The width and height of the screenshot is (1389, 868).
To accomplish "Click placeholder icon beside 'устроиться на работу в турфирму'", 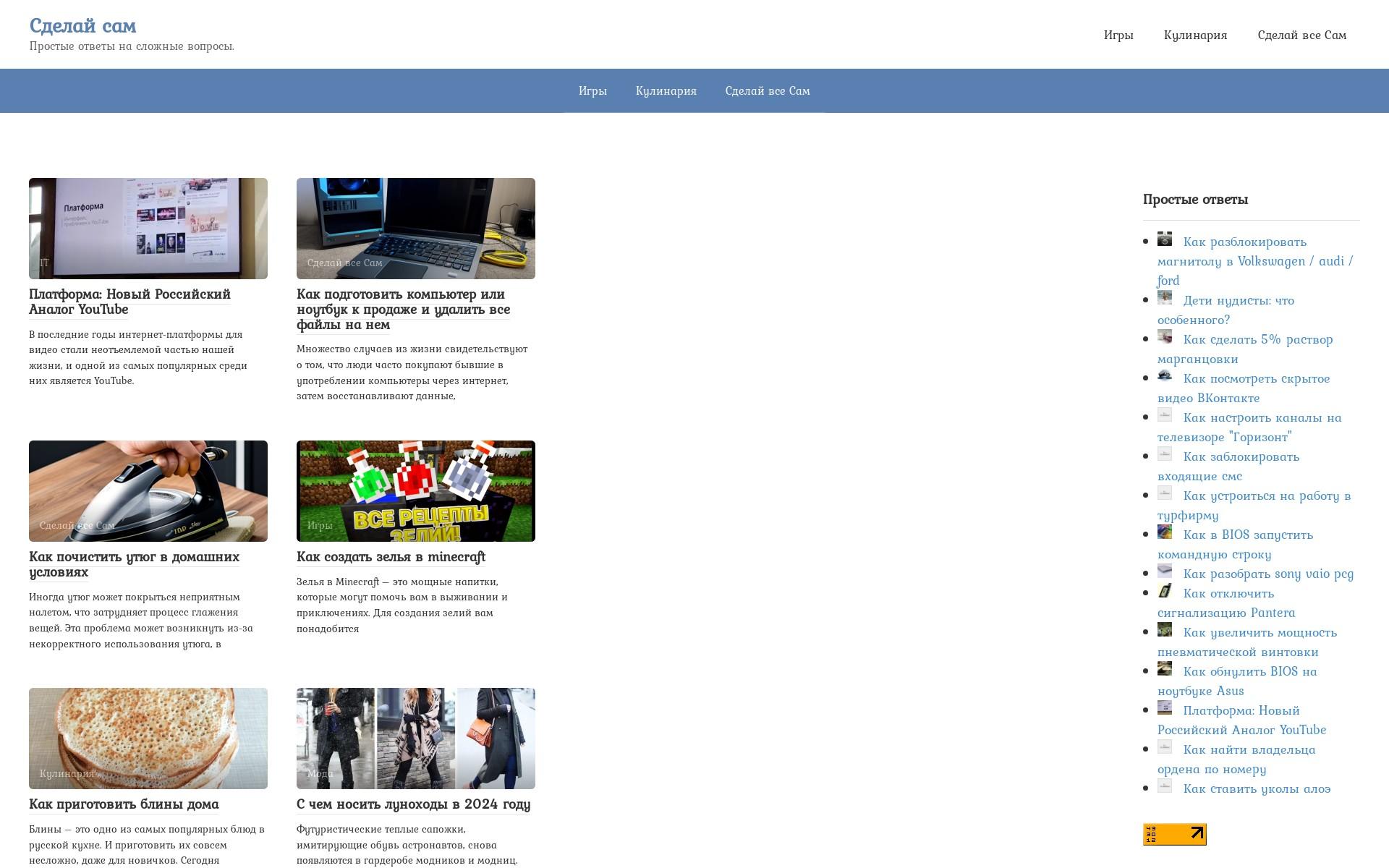I will click(1164, 493).
